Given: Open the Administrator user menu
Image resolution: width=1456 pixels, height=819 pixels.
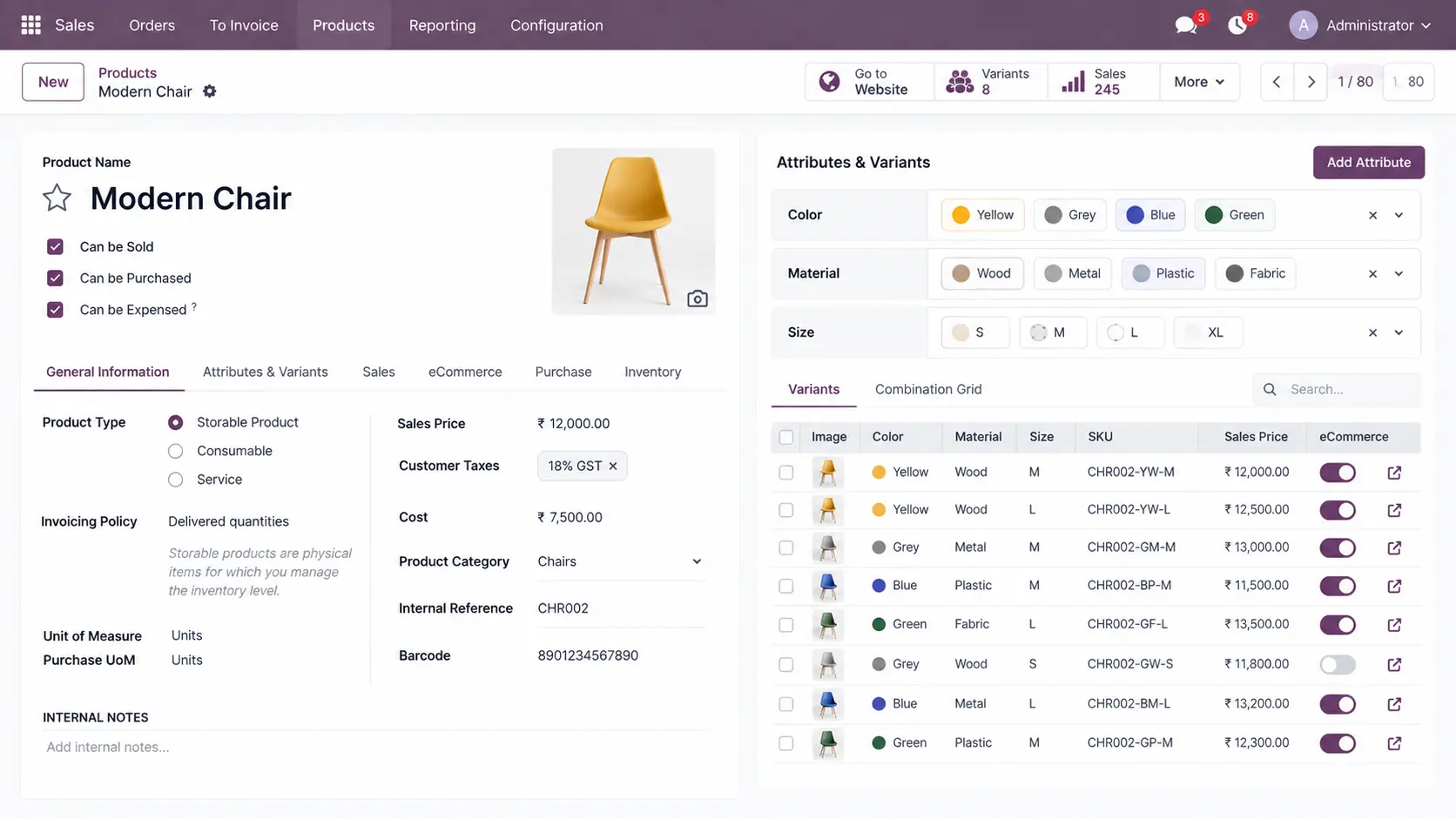Looking at the screenshot, I should pyautogui.click(x=1361, y=25).
